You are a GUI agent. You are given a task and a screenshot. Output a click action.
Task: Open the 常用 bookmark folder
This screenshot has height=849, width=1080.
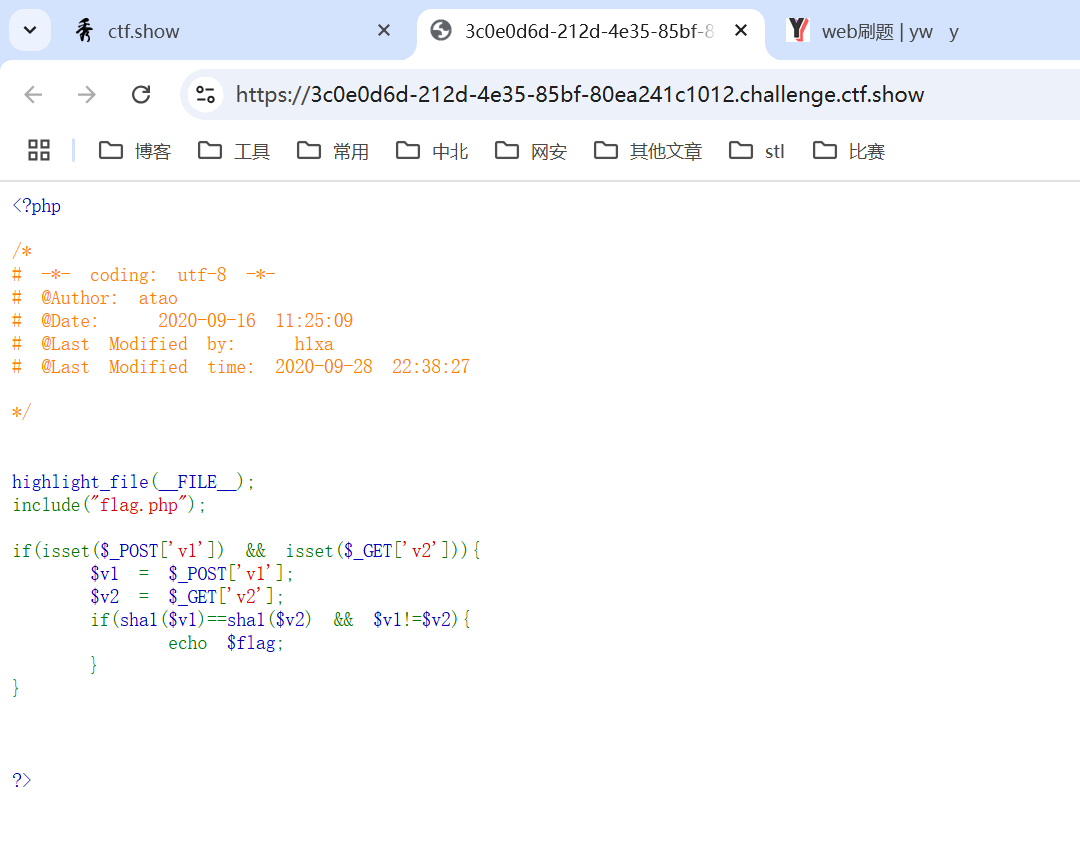pos(333,151)
